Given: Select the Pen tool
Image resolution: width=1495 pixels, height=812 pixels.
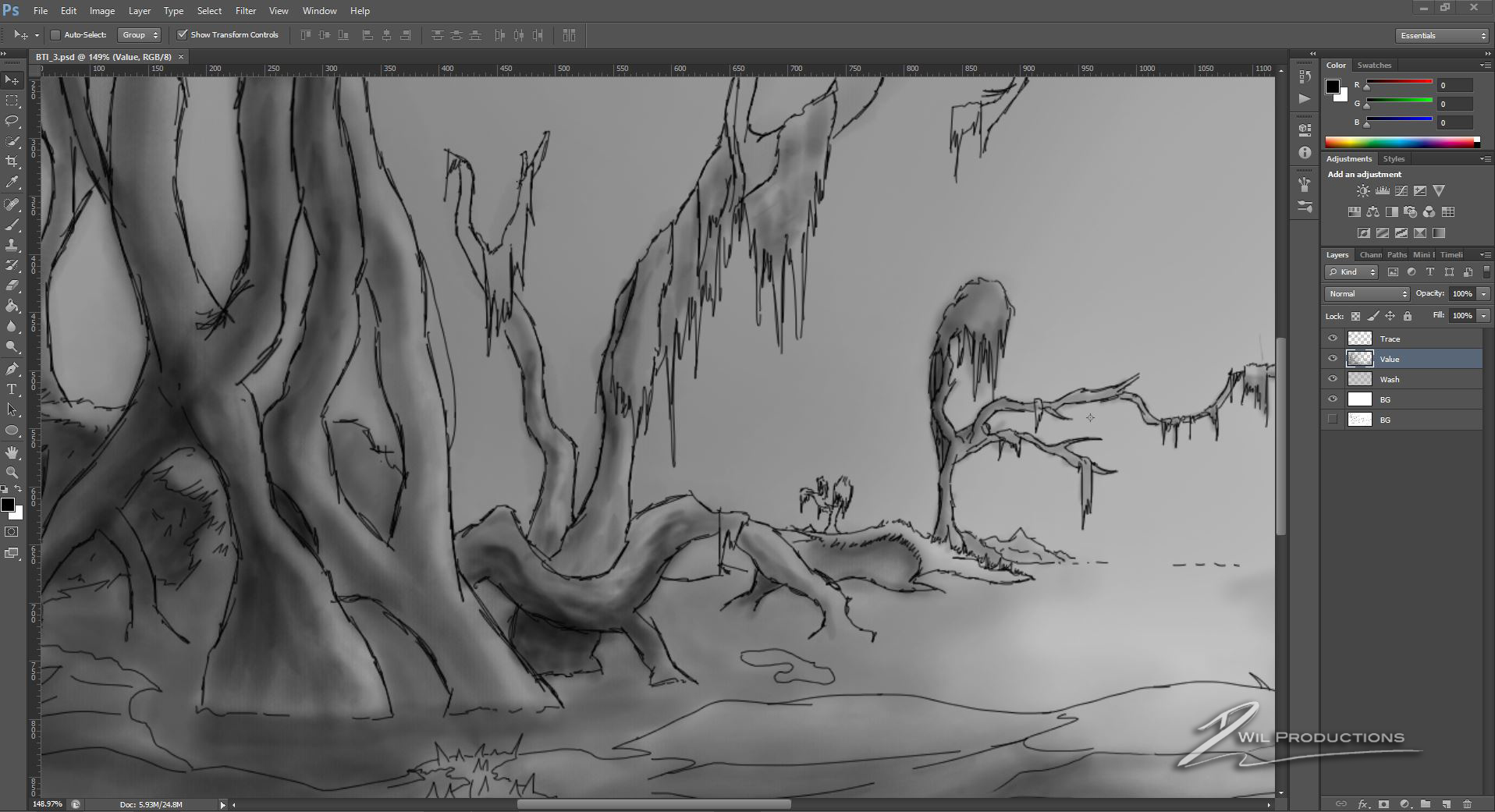Looking at the screenshot, I should pos(12,369).
